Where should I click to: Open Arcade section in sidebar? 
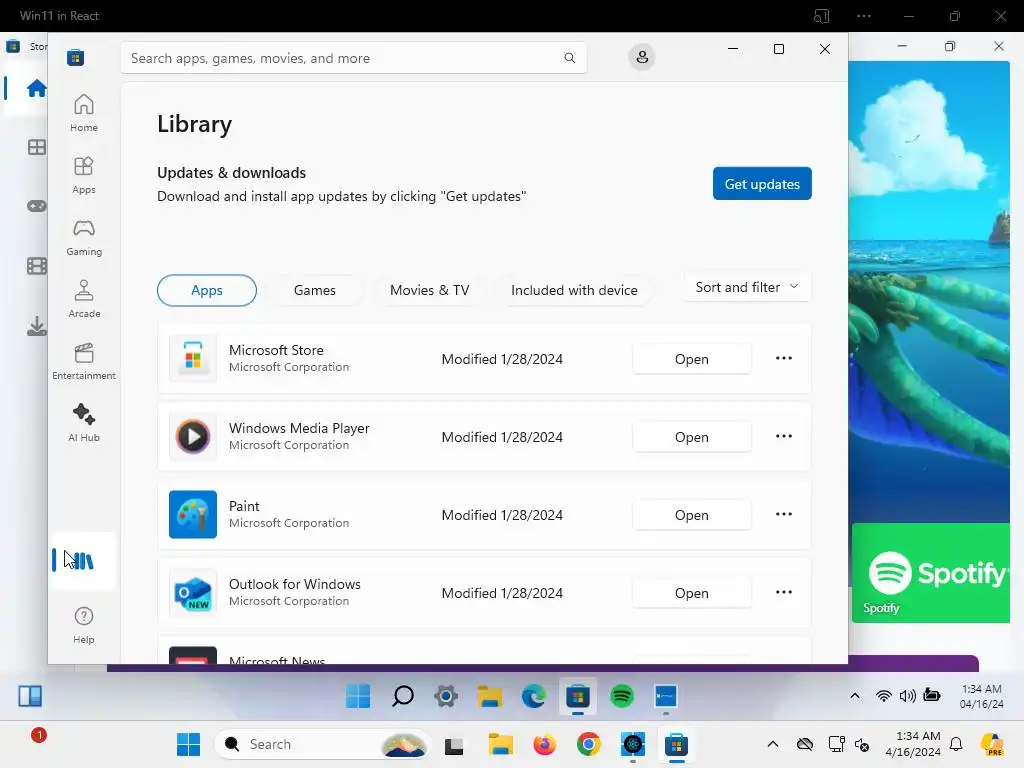[x=84, y=299]
